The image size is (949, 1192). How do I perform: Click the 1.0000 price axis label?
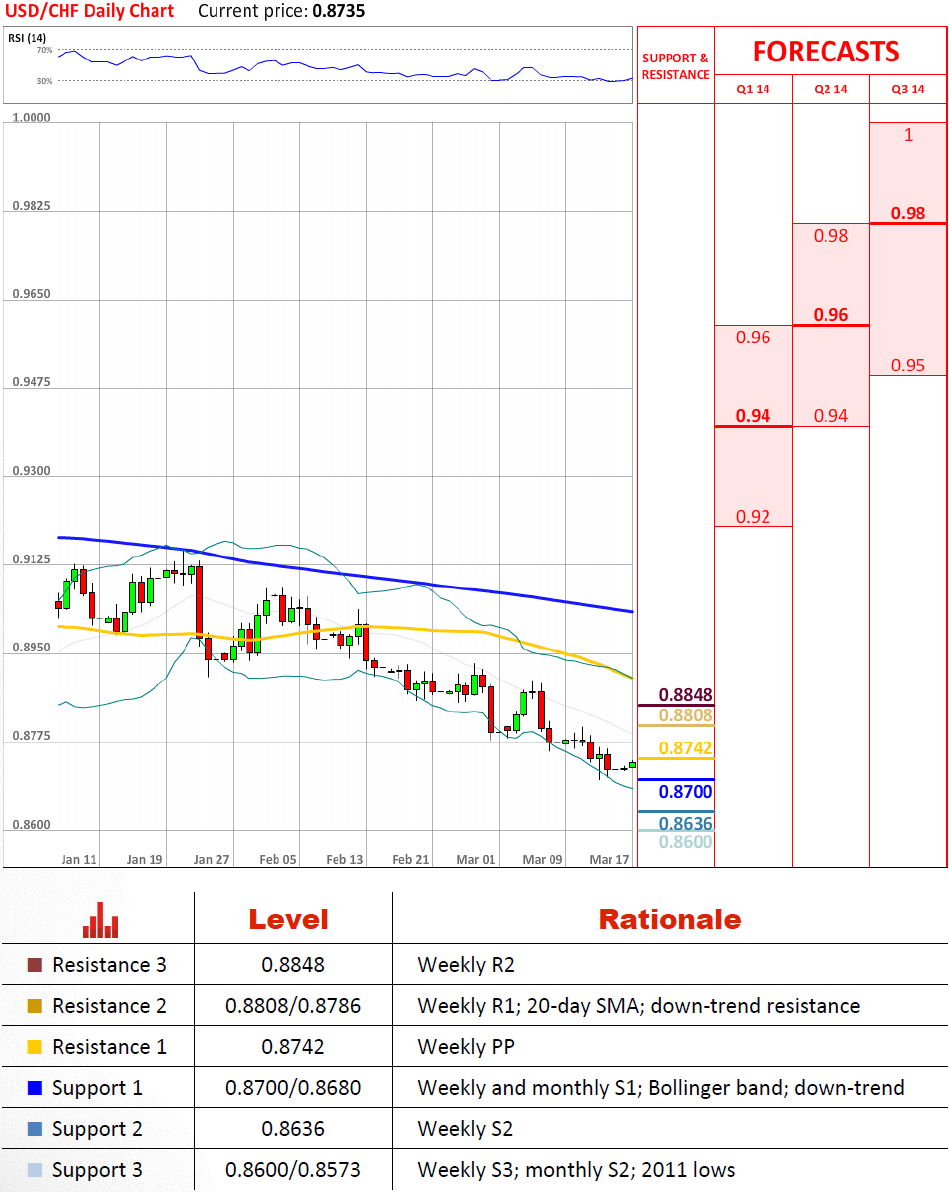(x=31, y=118)
